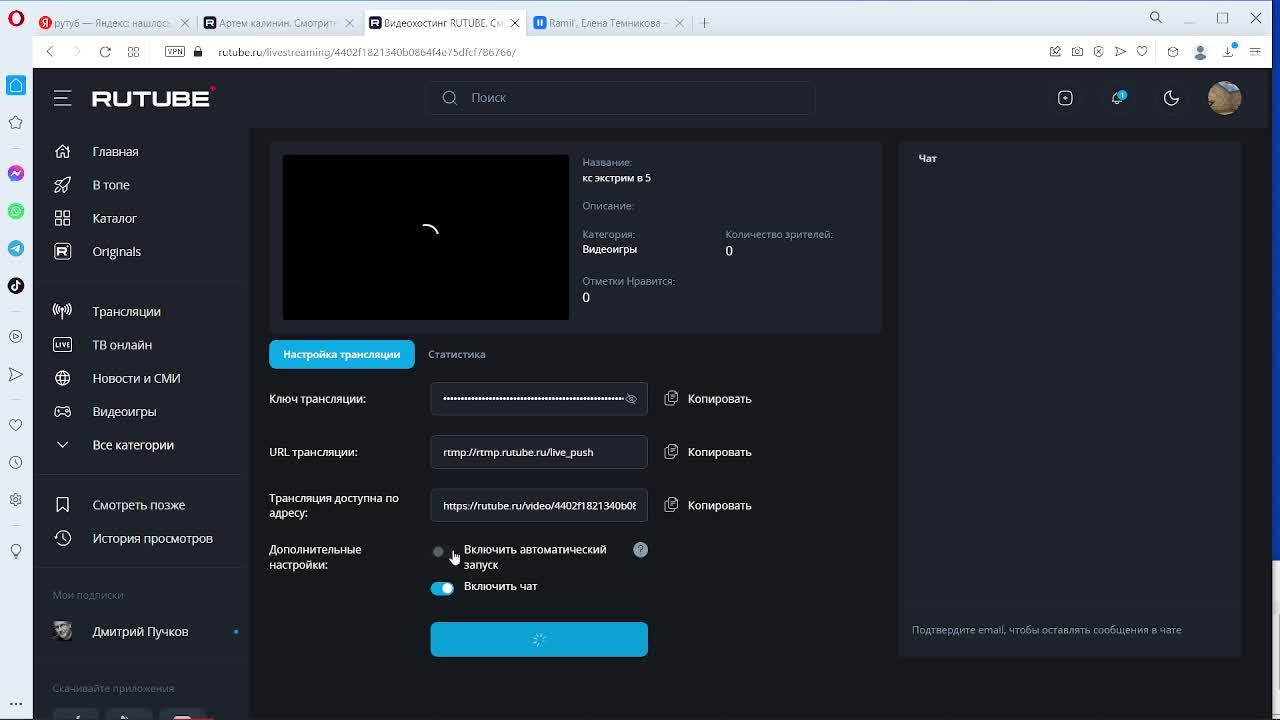Open Смотреть позже list
This screenshot has height=720, width=1280.
[140, 505]
